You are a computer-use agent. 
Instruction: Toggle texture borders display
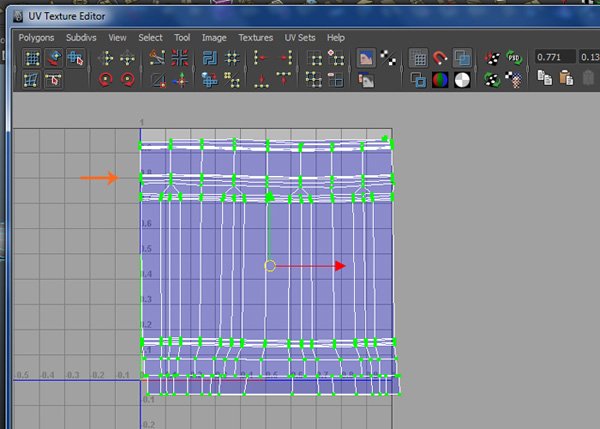coord(418,80)
